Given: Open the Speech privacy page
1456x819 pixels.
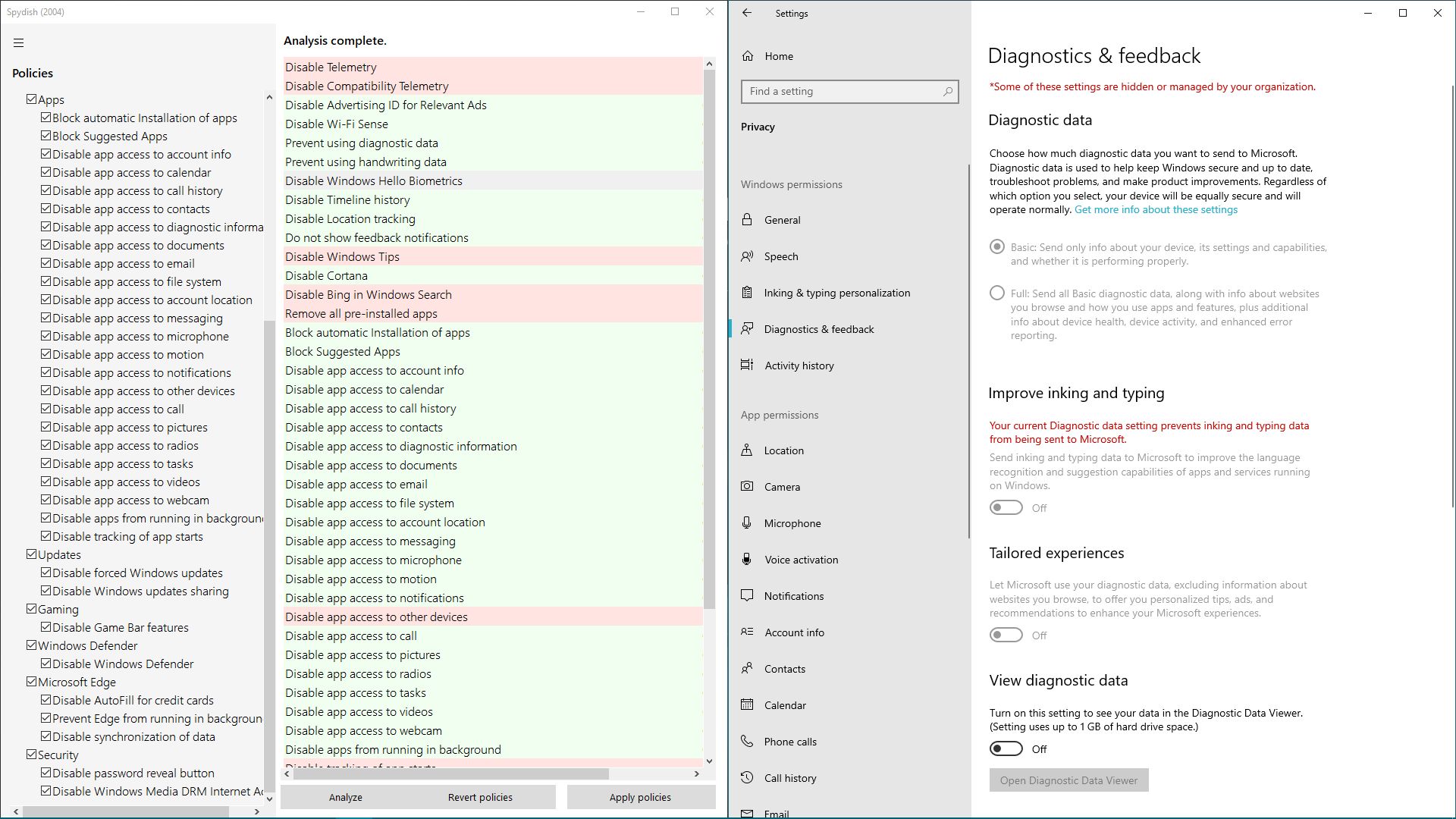Looking at the screenshot, I should click(780, 256).
